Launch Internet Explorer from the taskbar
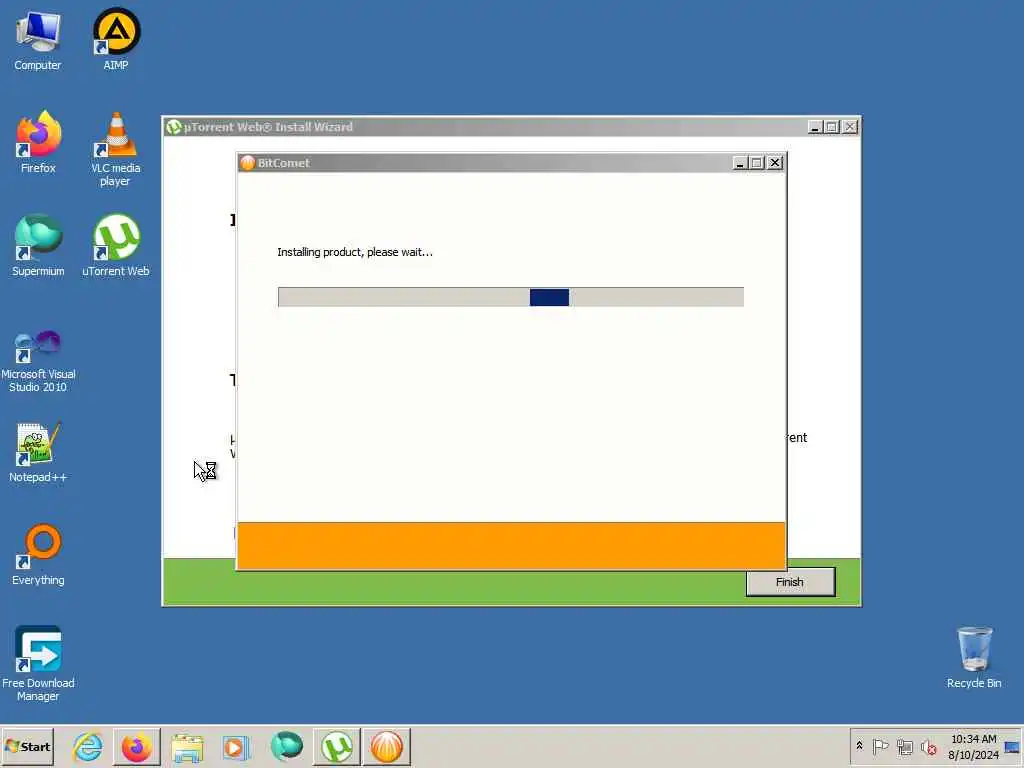Screen dimensions: 1024x768 (x=88, y=746)
